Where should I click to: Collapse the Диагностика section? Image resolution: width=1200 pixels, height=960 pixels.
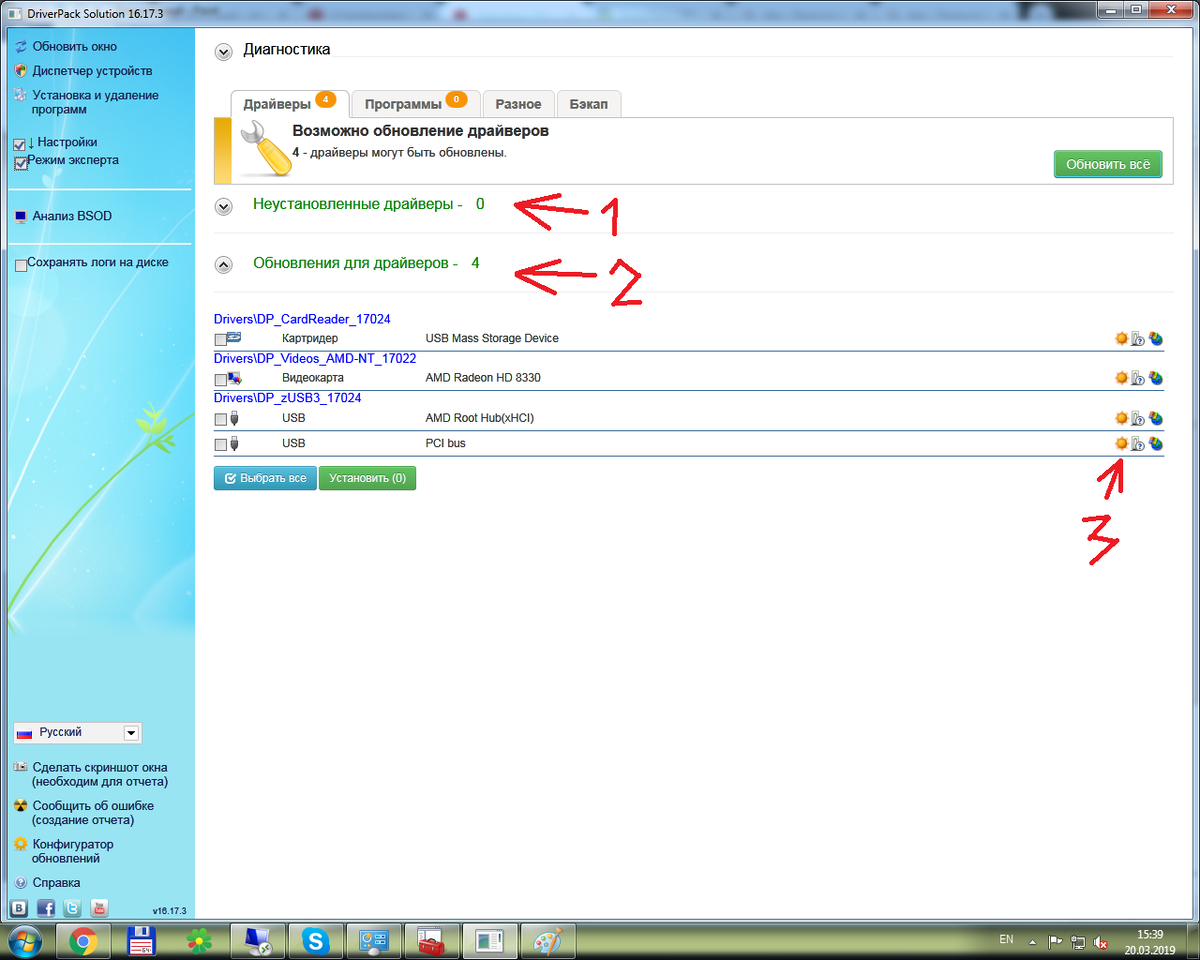click(x=224, y=52)
